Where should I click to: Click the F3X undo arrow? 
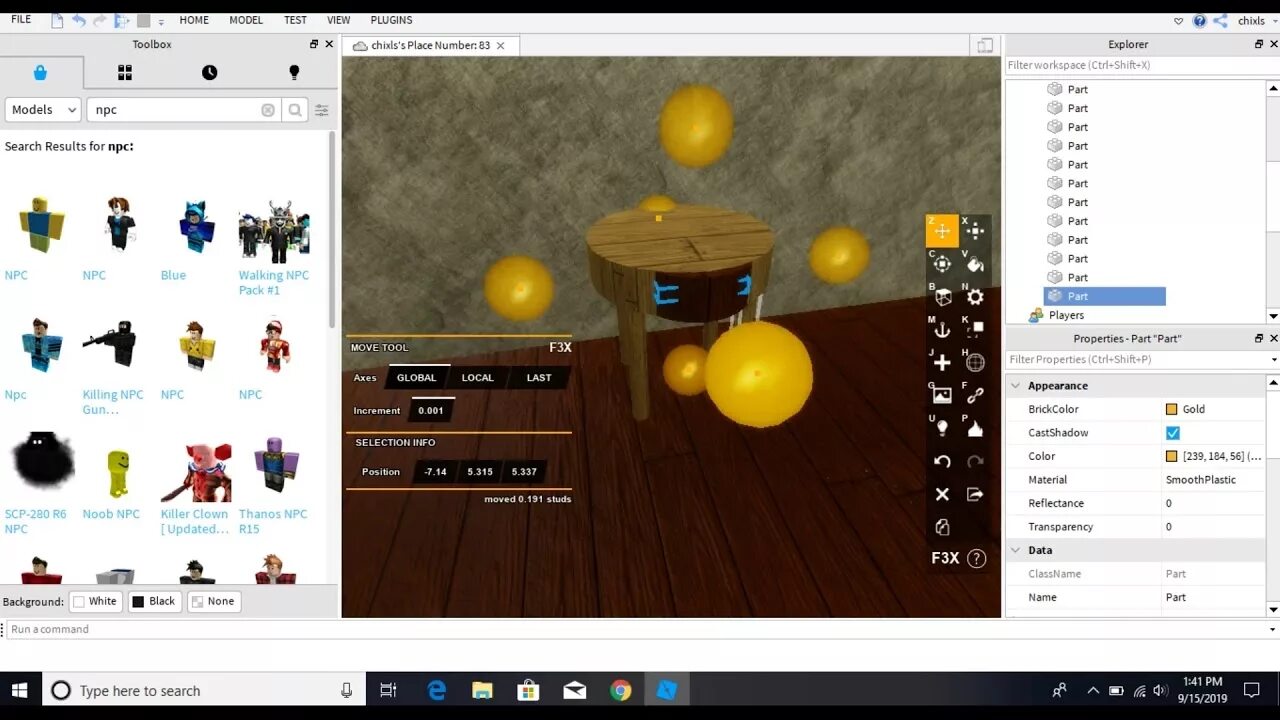(942, 461)
